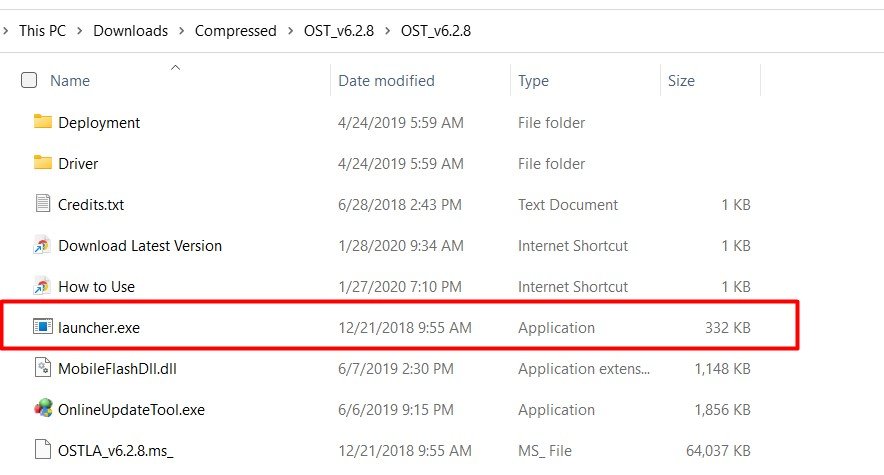Click the Deployment folder icon
This screenshot has height=475, width=884.
point(43,122)
